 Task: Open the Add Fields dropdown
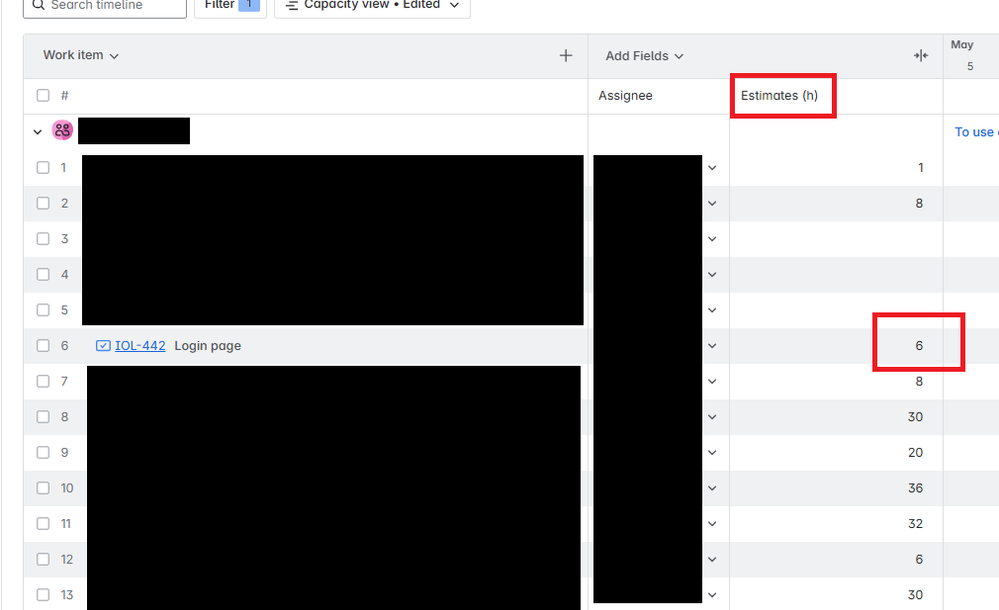point(644,56)
